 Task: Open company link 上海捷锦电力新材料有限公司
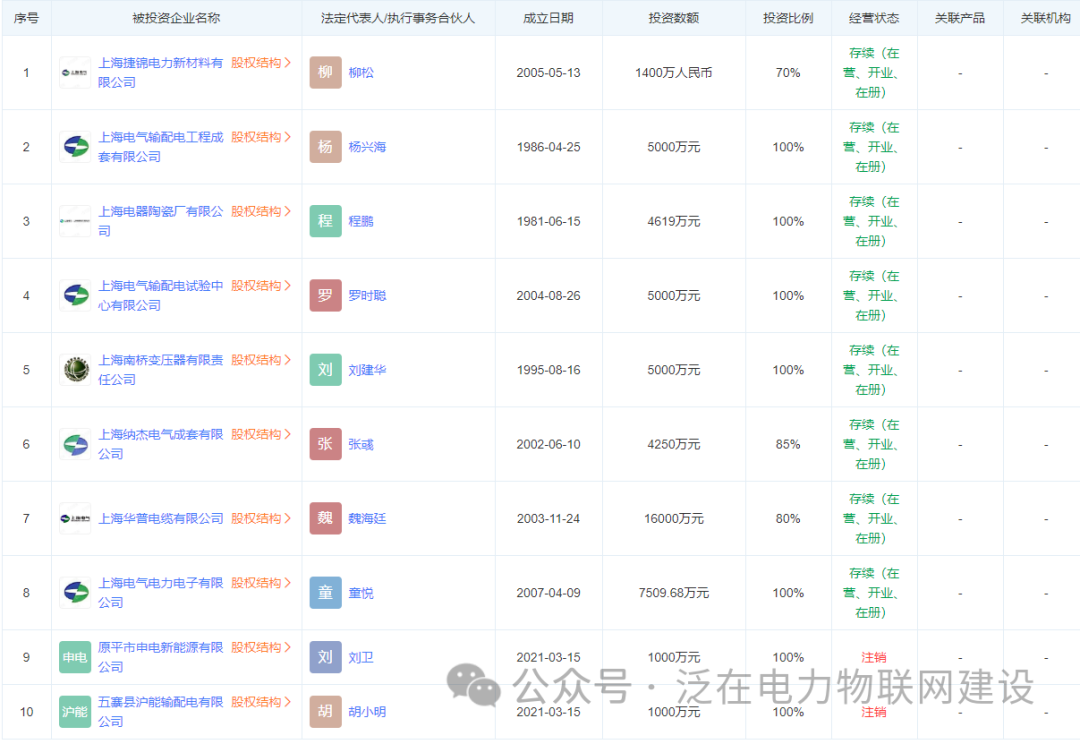coord(160,72)
